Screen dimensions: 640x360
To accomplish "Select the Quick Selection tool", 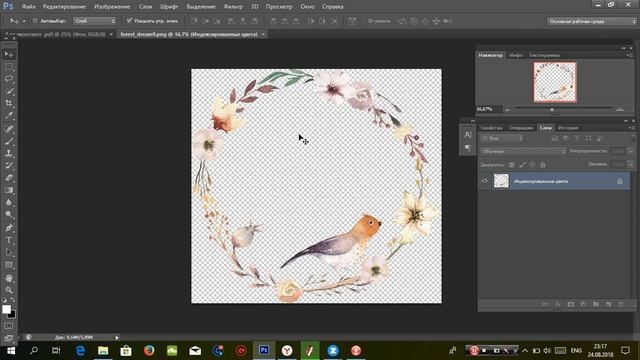I will tap(9, 91).
